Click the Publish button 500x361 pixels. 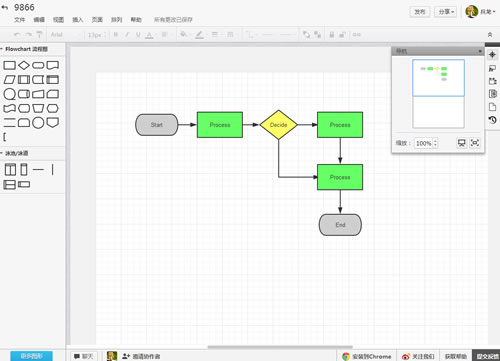[x=420, y=12]
